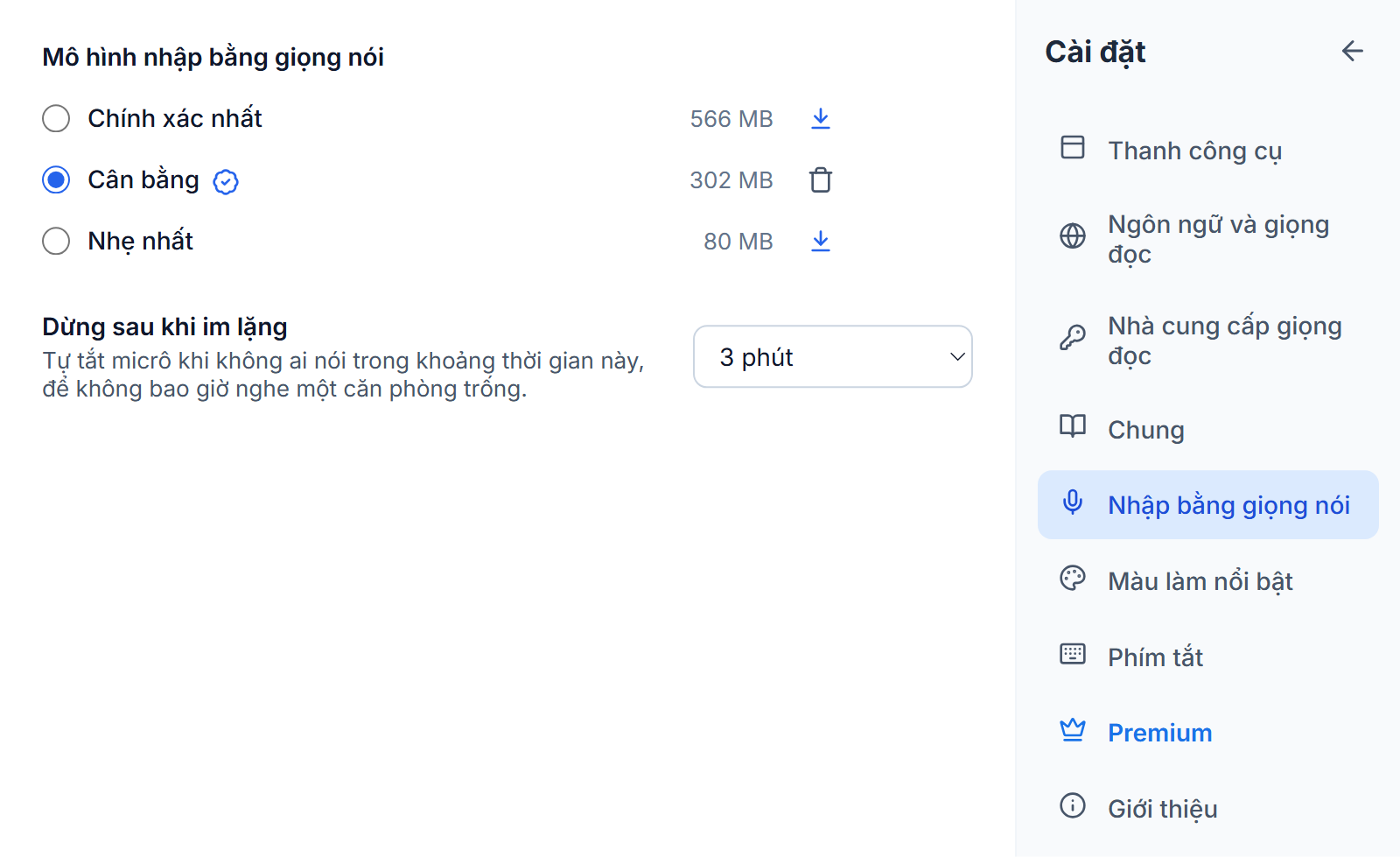Screen dimensions: 1400x857
Task: Open the 3 phút silence timeout dropdown
Action: click(x=832, y=357)
